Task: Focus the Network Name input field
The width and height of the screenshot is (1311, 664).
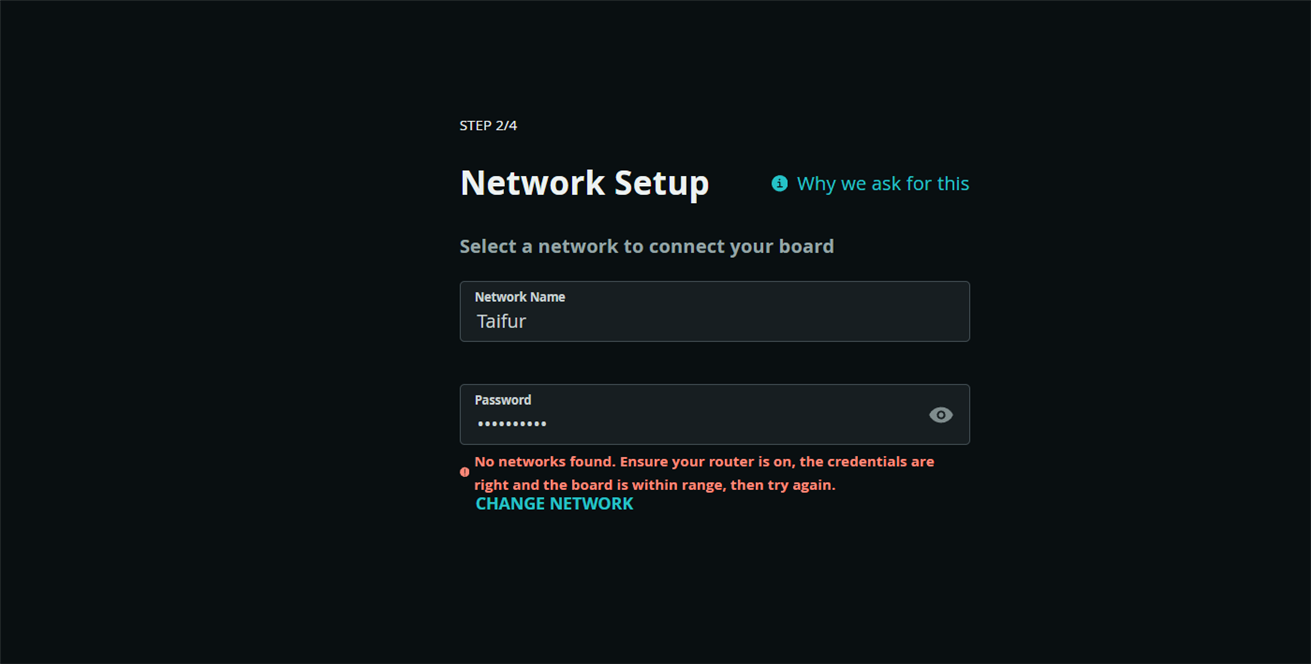Action: [x=714, y=311]
